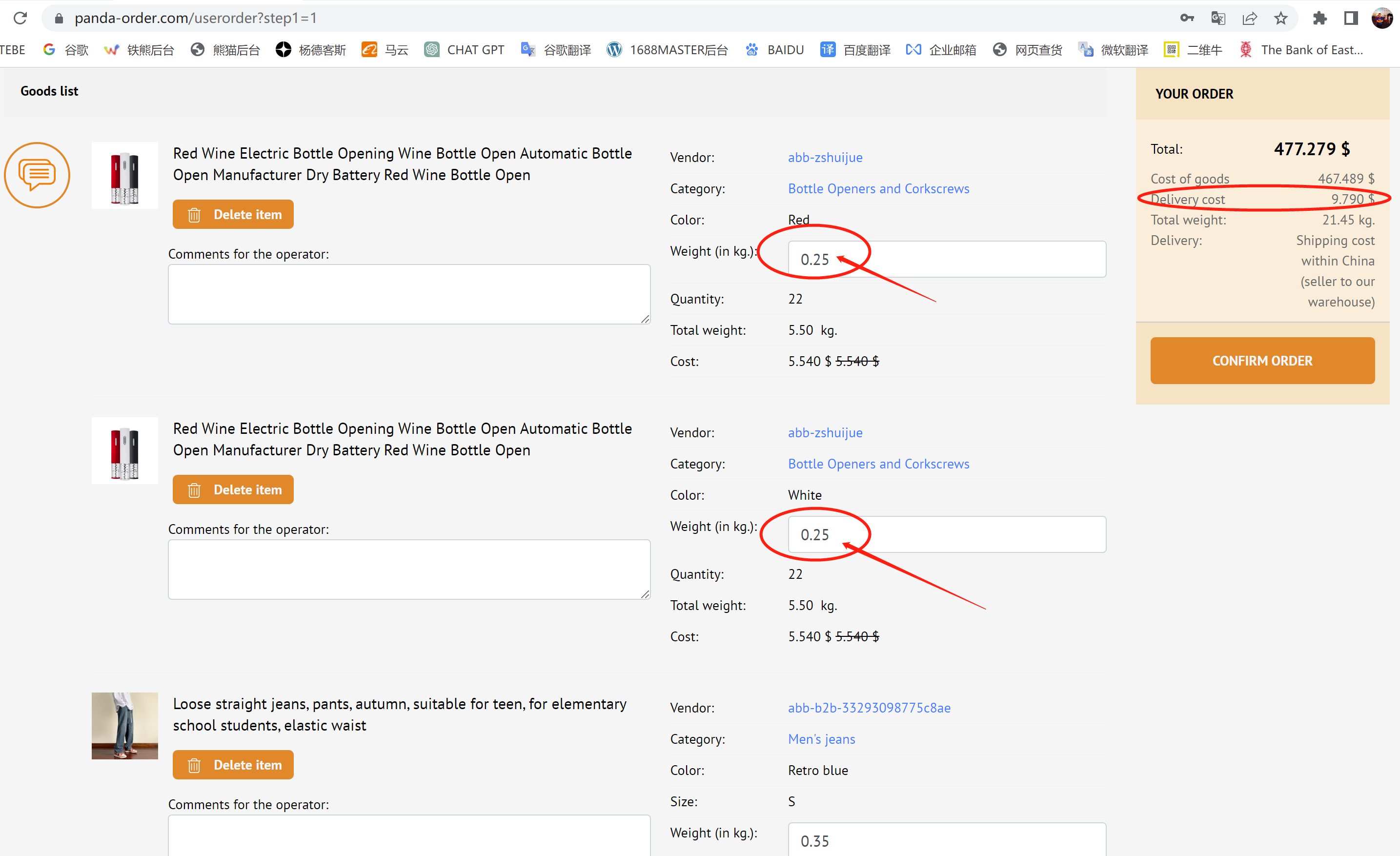Bookmark this page with the star icon
Viewport: 1400px width, 856px height.
[x=1280, y=18]
